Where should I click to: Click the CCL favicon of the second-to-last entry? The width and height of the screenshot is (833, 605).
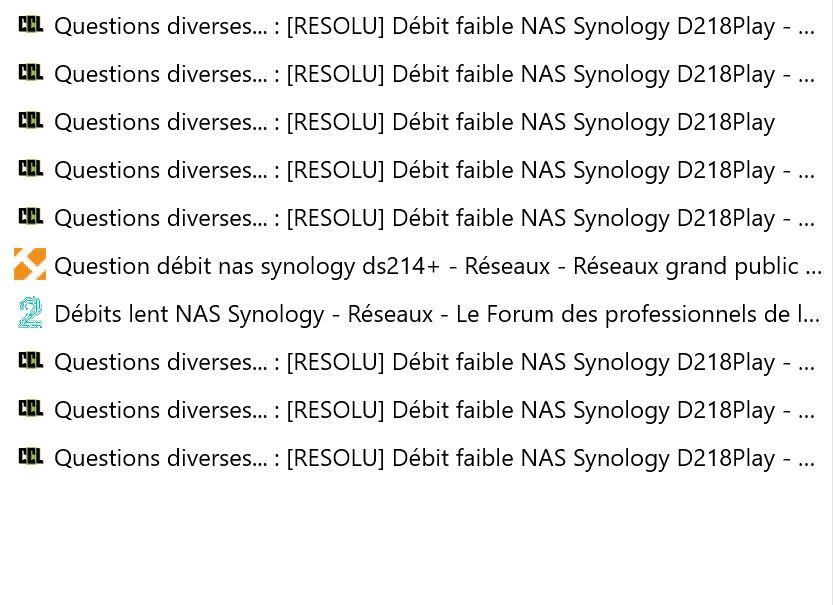click(30, 408)
